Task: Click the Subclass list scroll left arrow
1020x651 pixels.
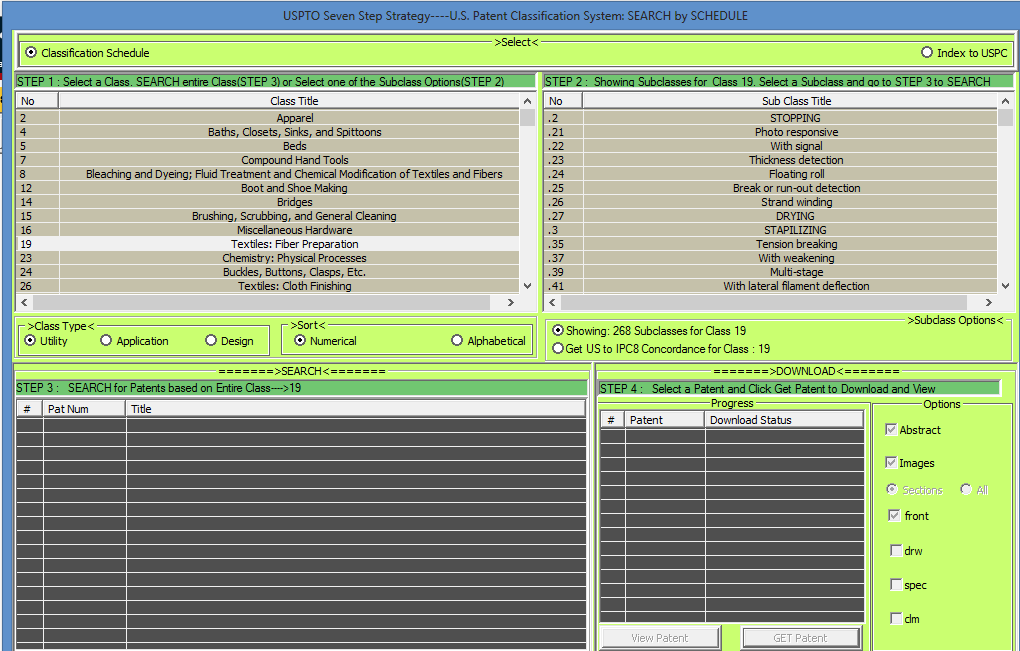Action: (x=552, y=302)
